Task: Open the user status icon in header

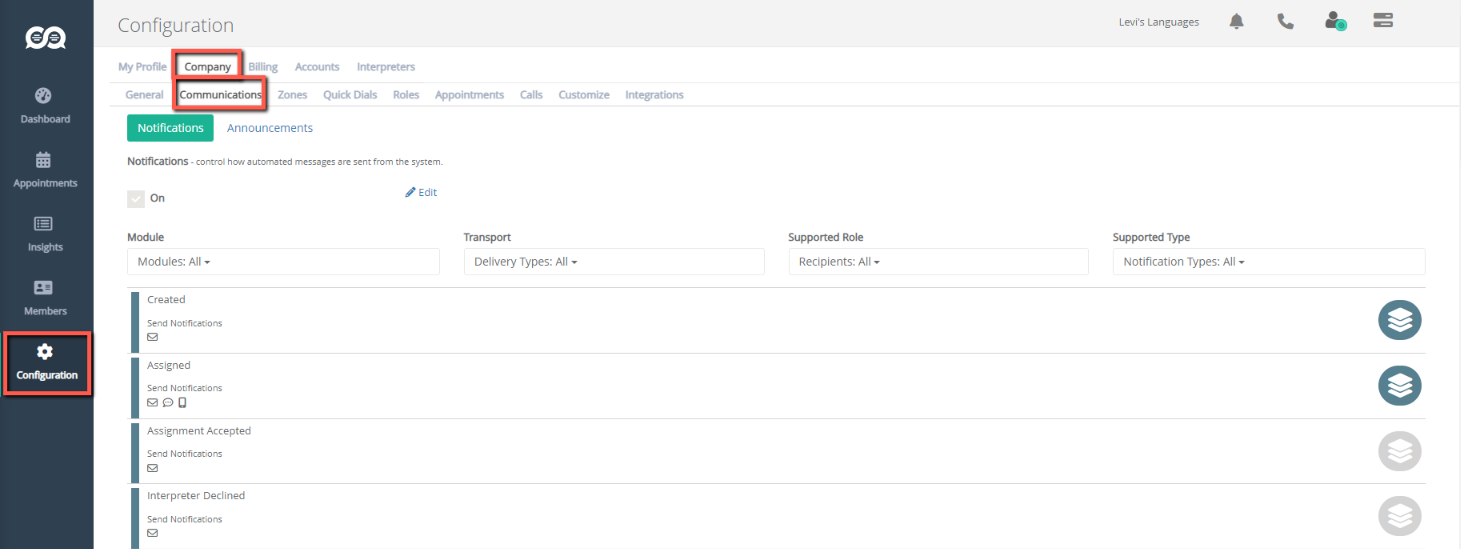Action: 1334,21
